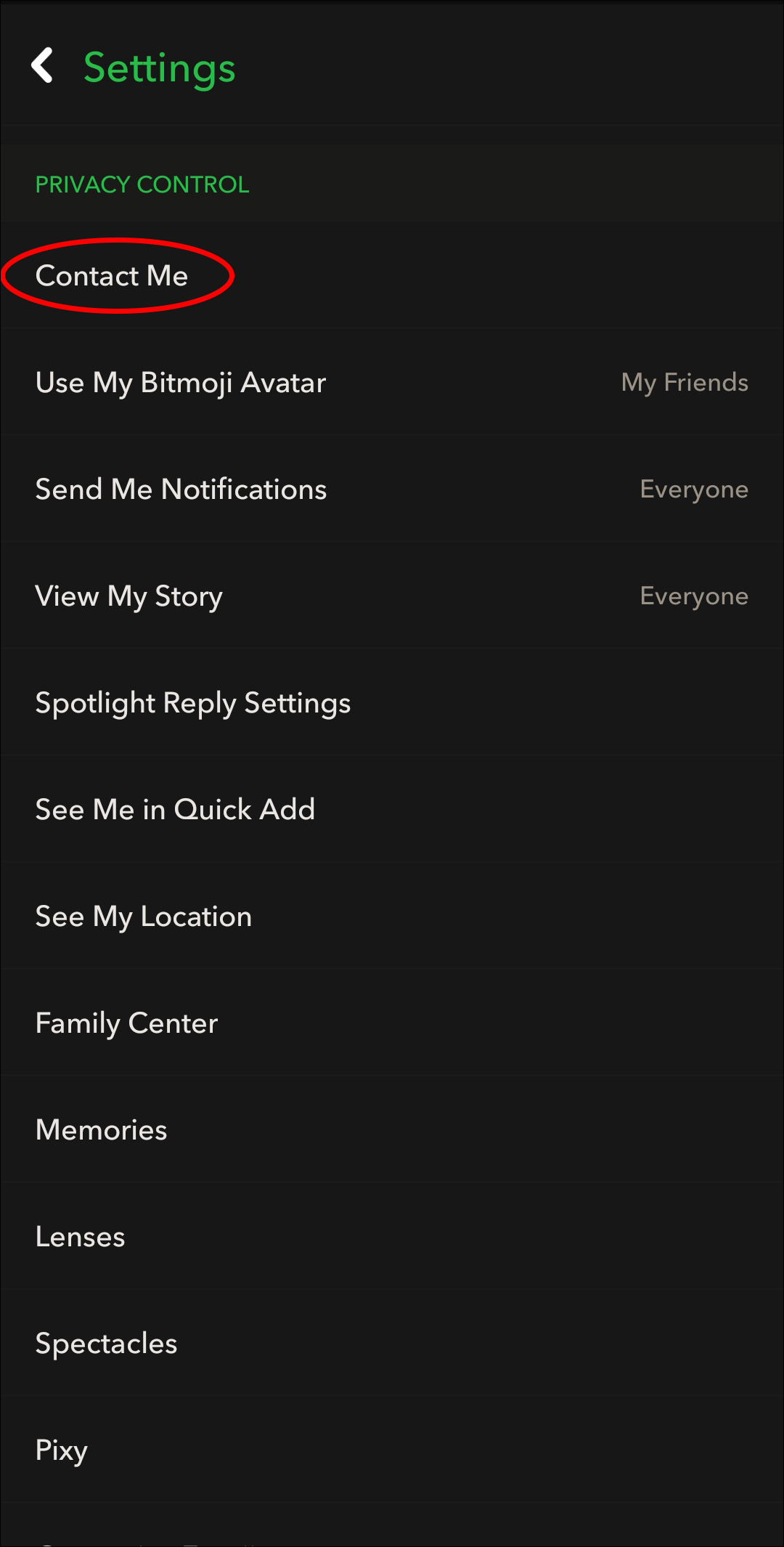Image resolution: width=784 pixels, height=1547 pixels.
Task: Open Send Me Notifications setting
Action: 181,490
